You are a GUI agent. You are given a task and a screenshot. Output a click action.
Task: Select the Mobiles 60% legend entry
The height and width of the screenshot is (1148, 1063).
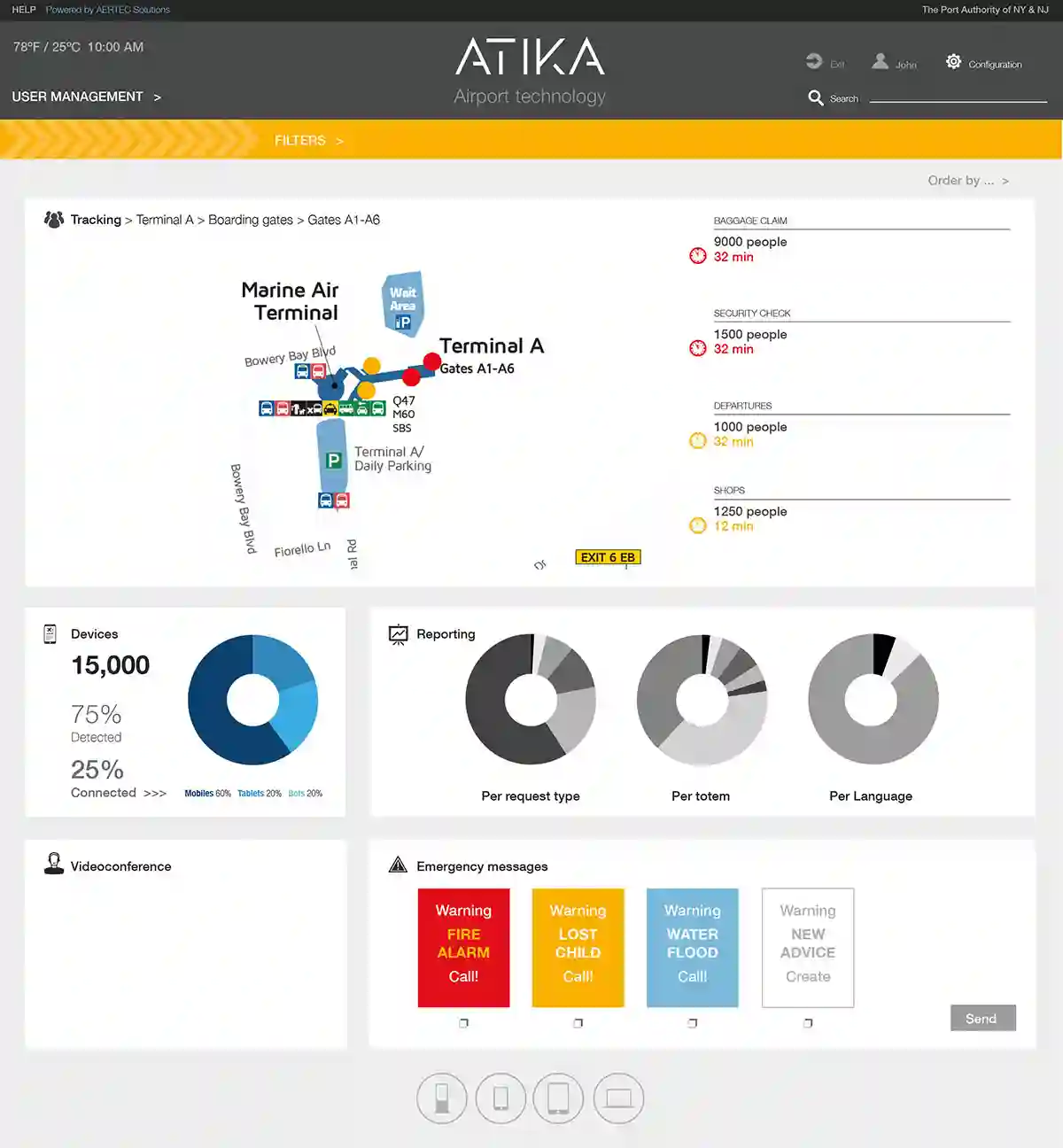click(207, 794)
